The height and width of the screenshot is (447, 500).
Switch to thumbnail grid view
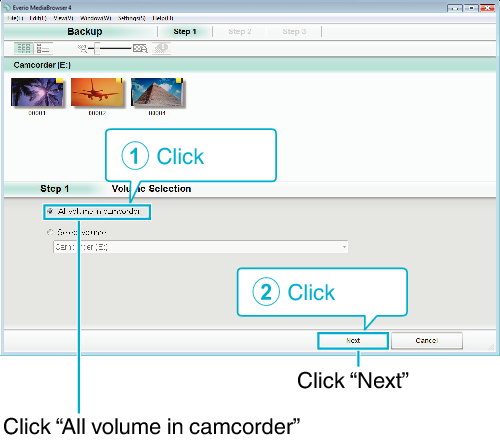(23, 48)
